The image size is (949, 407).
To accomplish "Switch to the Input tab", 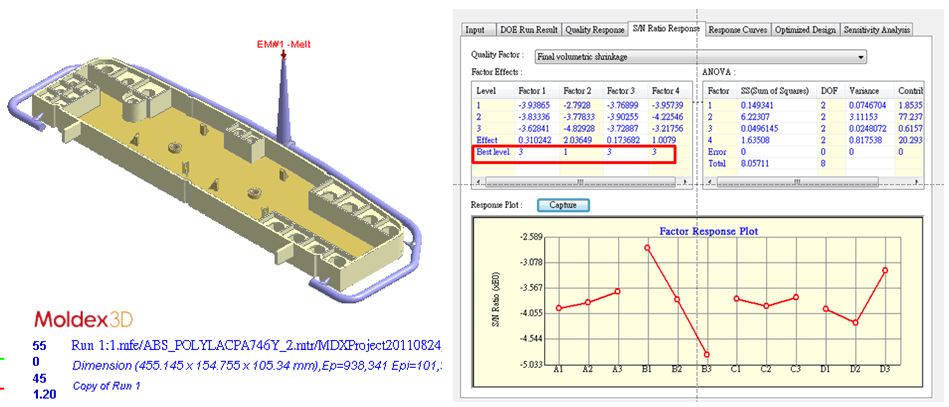I will pyautogui.click(x=475, y=30).
